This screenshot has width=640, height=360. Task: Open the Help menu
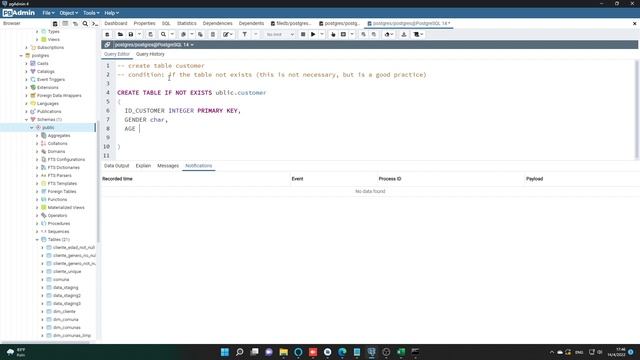tap(111, 13)
